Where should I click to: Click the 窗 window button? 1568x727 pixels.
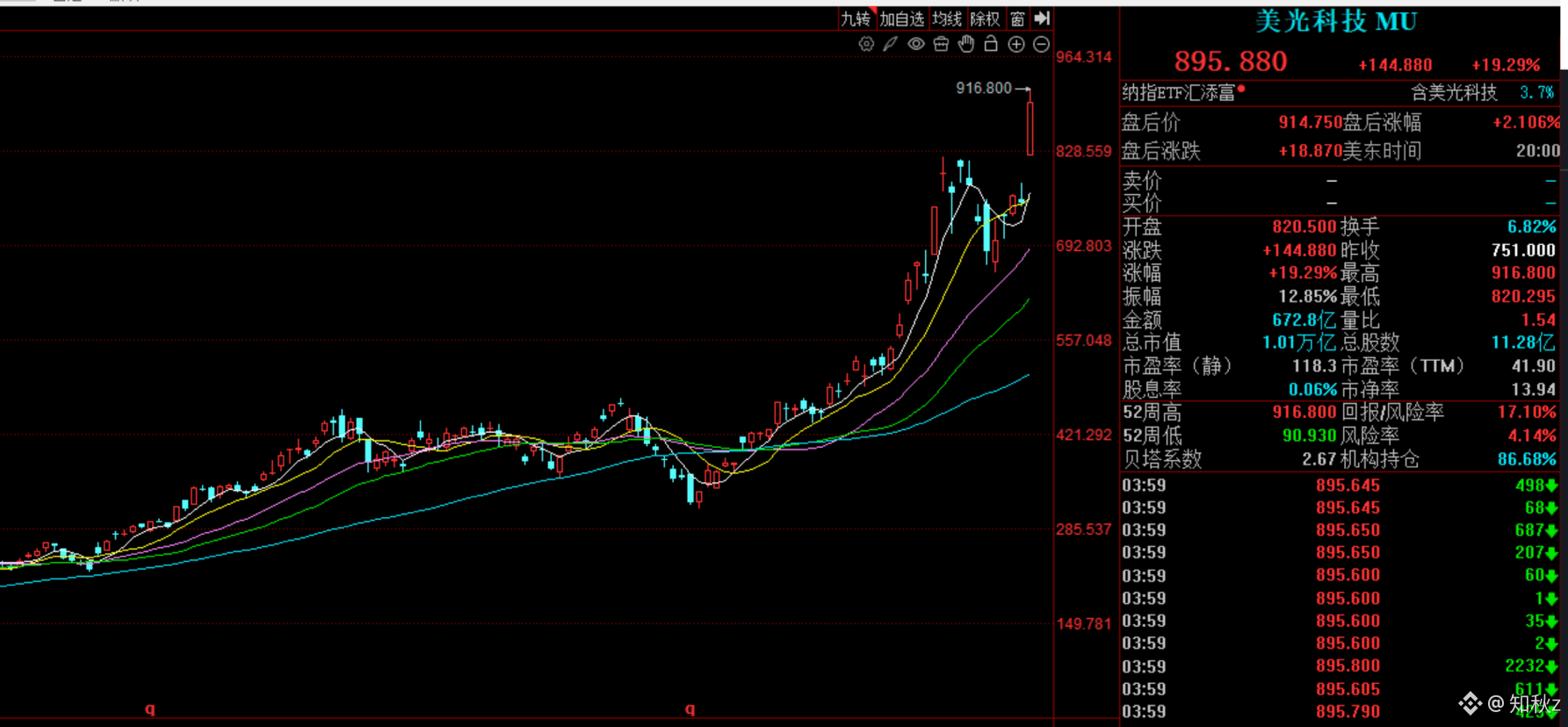click(x=1017, y=18)
